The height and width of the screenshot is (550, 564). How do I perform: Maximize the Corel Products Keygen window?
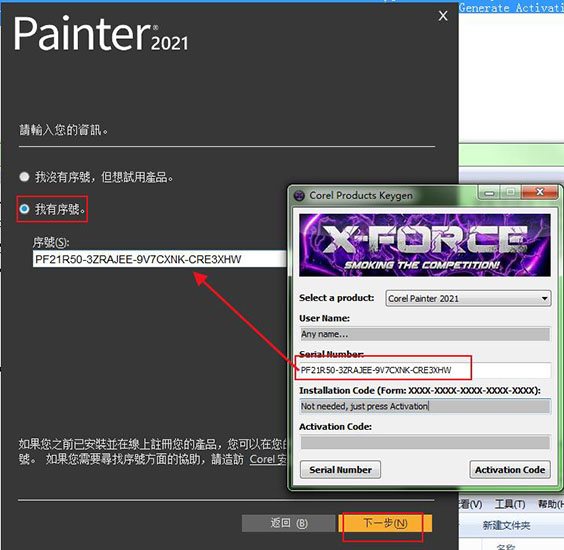point(510,192)
